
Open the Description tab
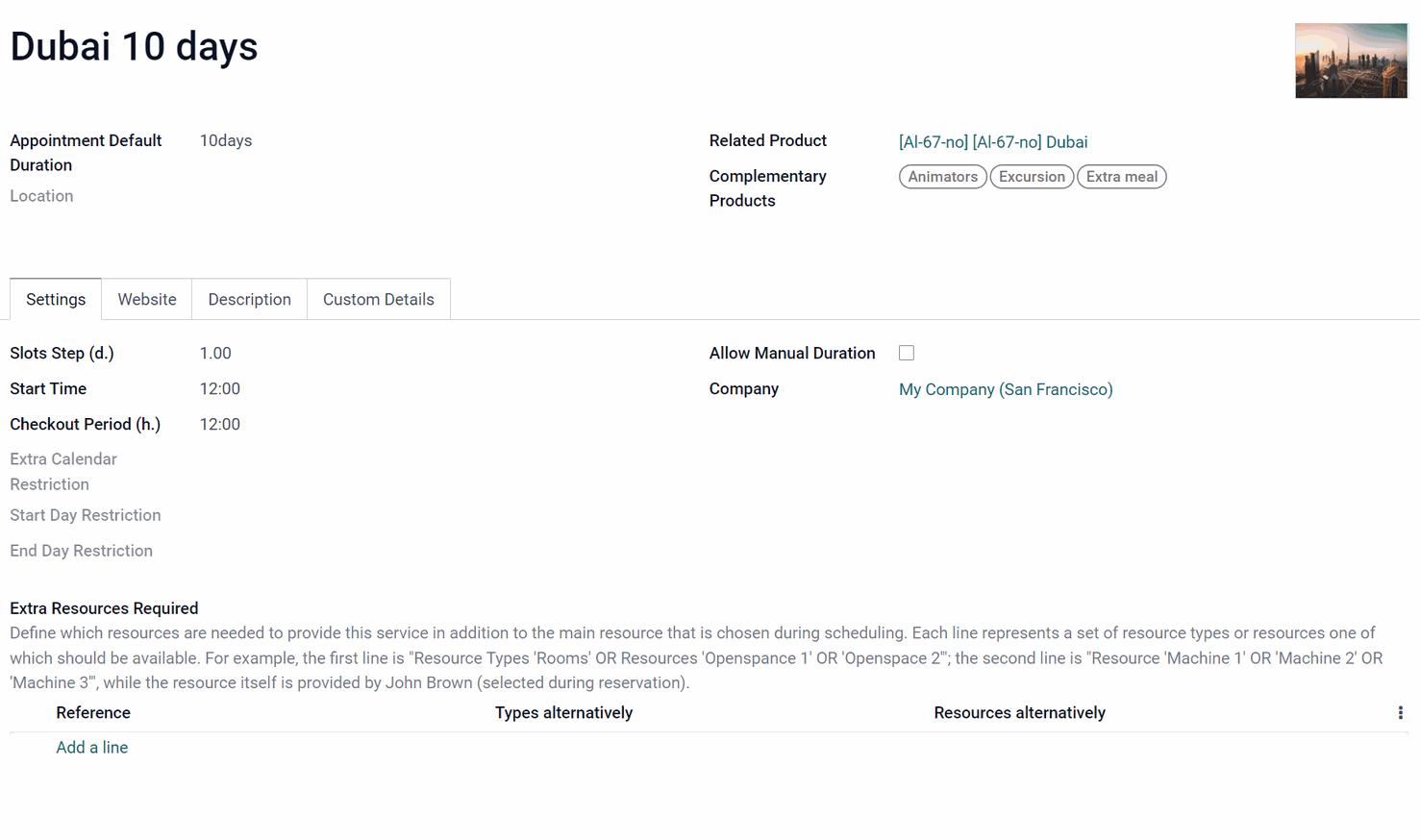(x=250, y=300)
